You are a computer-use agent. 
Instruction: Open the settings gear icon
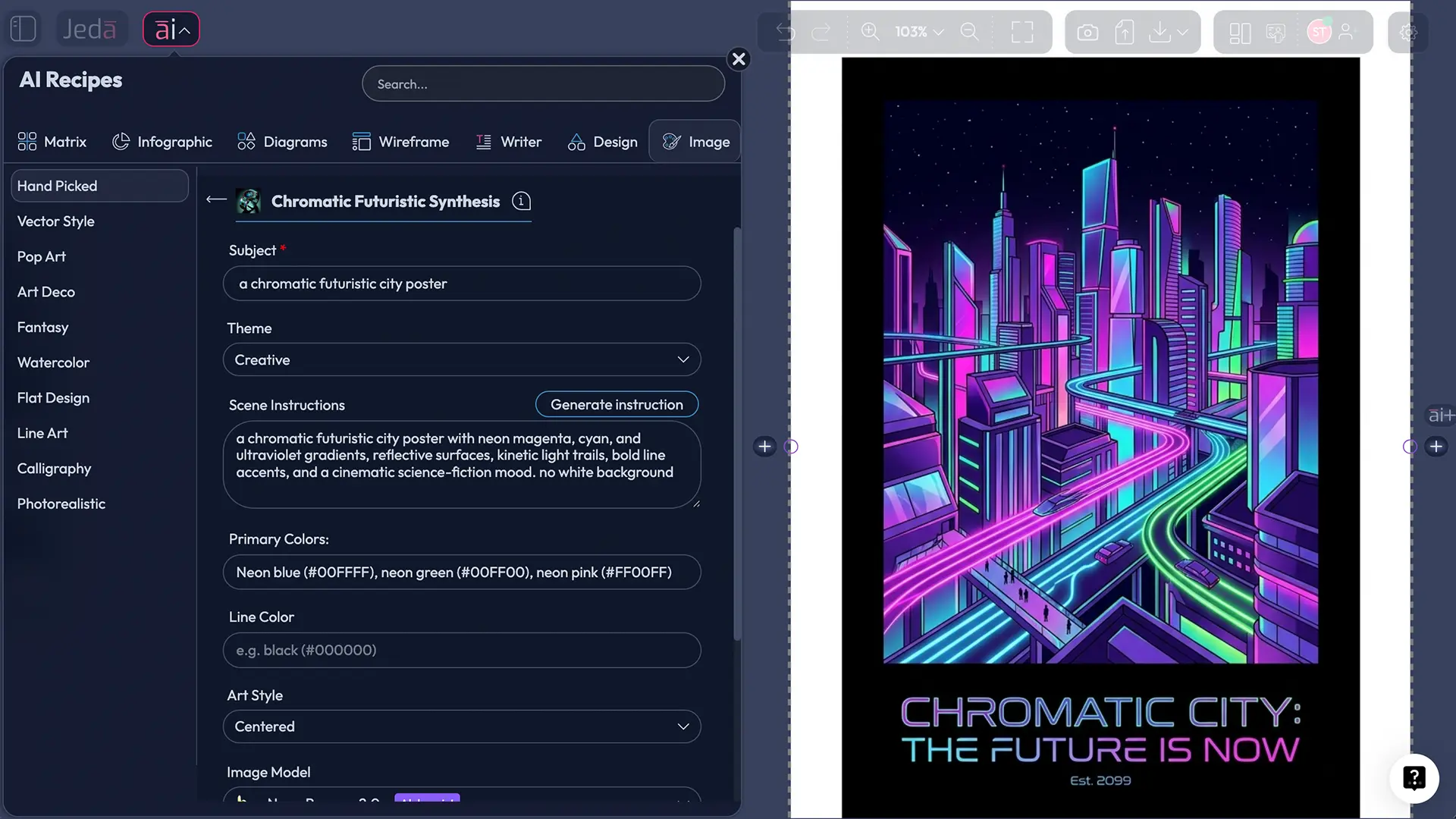pos(1408,33)
